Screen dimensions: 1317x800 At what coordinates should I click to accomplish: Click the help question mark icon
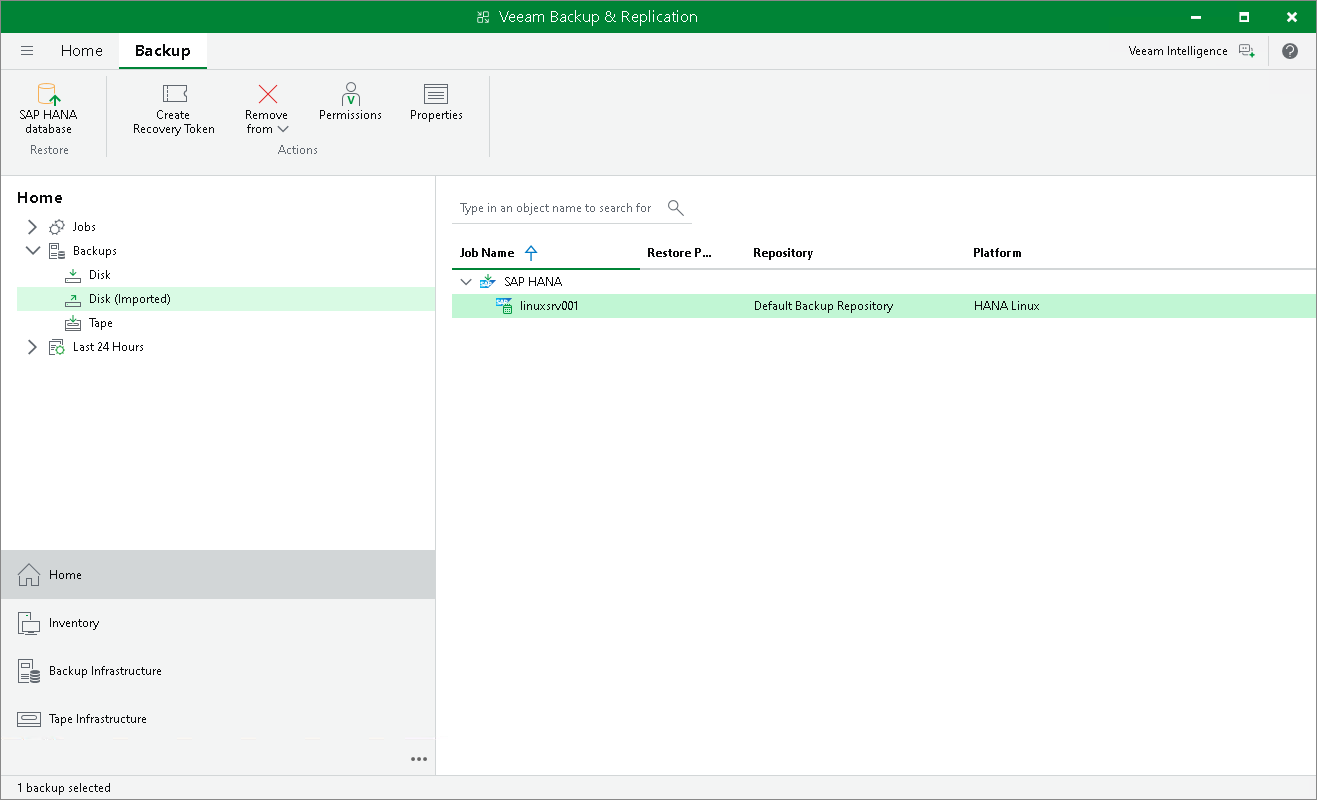pyautogui.click(x=1290, y=51)
